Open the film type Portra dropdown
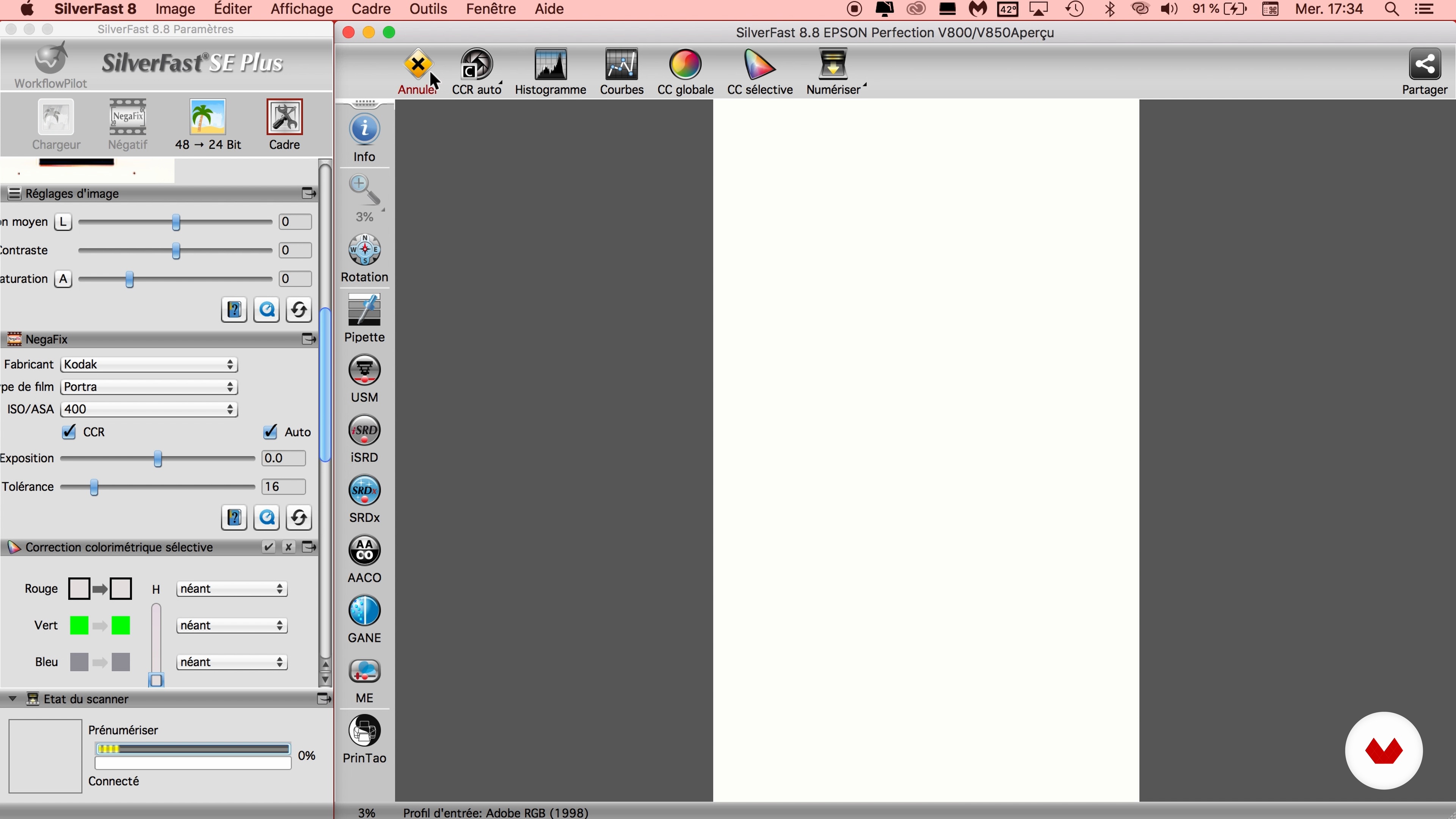The image size is (1456, 819). pyautogui.click(x=149, y=387)
